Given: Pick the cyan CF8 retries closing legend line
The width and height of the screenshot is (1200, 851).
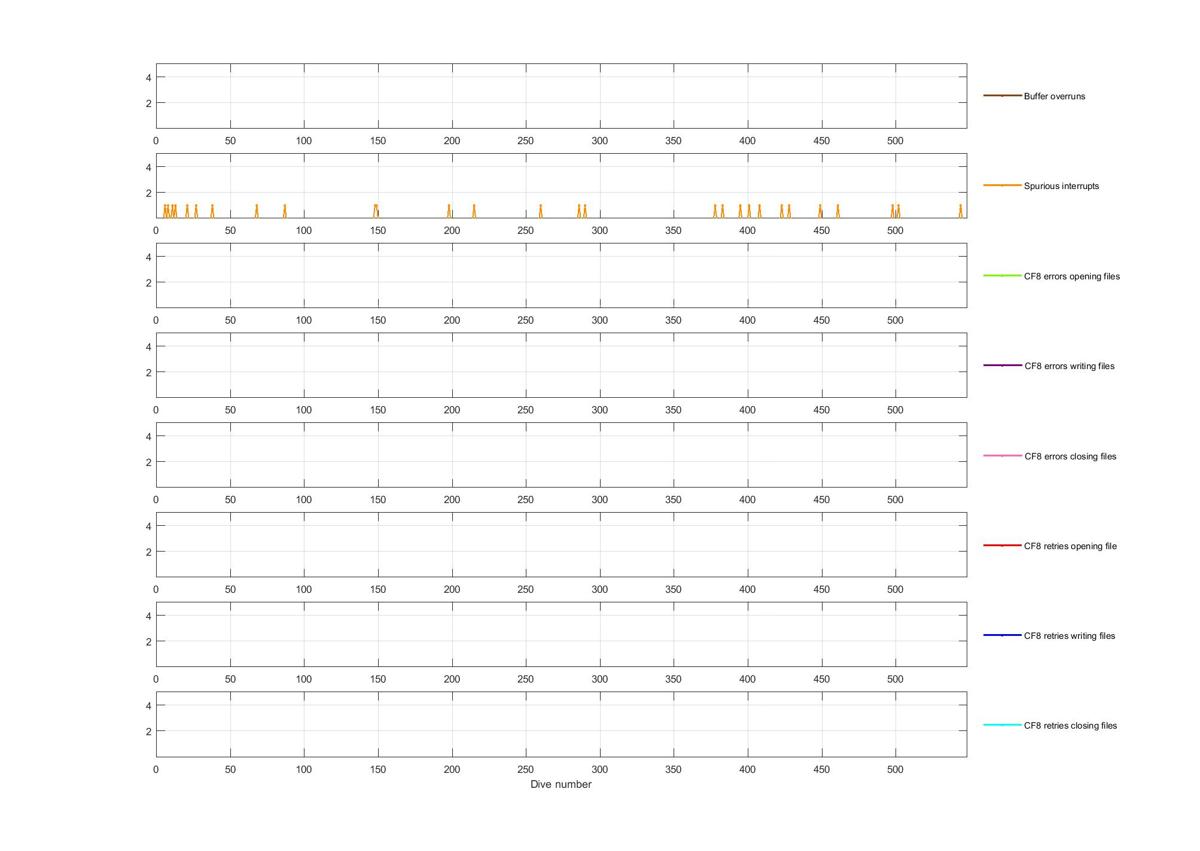Looking at the screenshot, I should (1002, 726).
